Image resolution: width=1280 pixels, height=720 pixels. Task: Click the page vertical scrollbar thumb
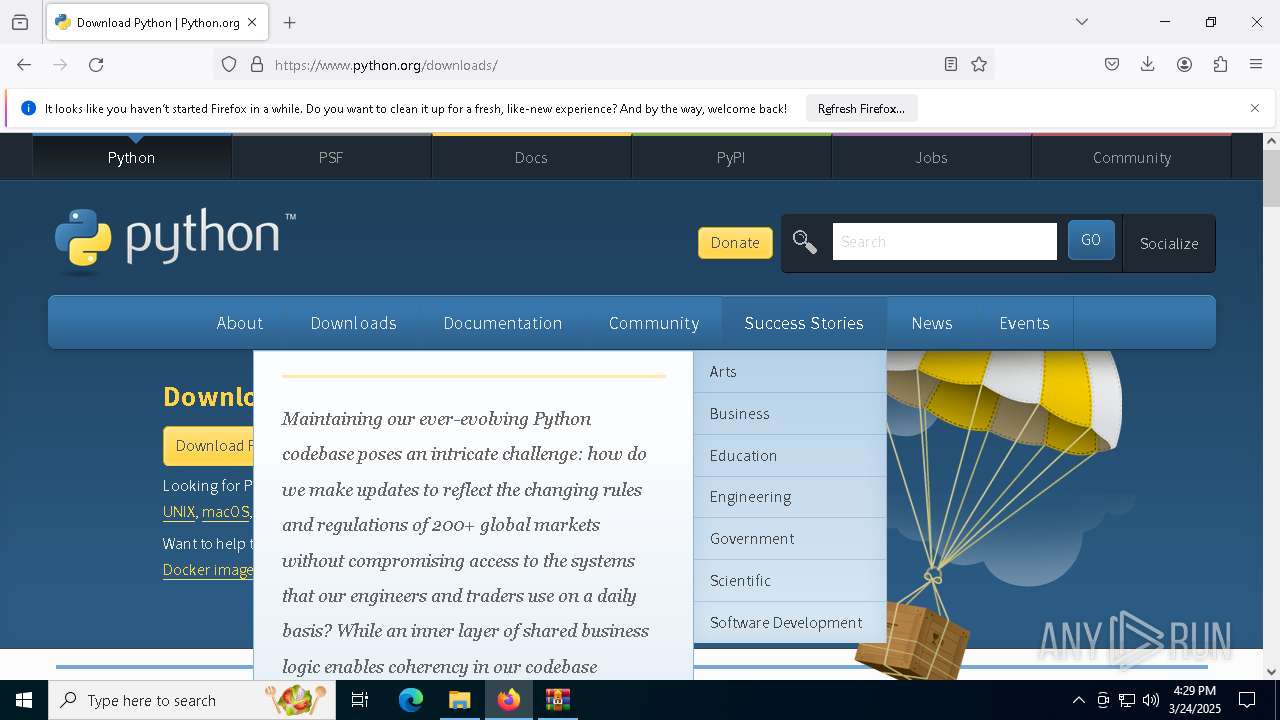point(1271,179)
